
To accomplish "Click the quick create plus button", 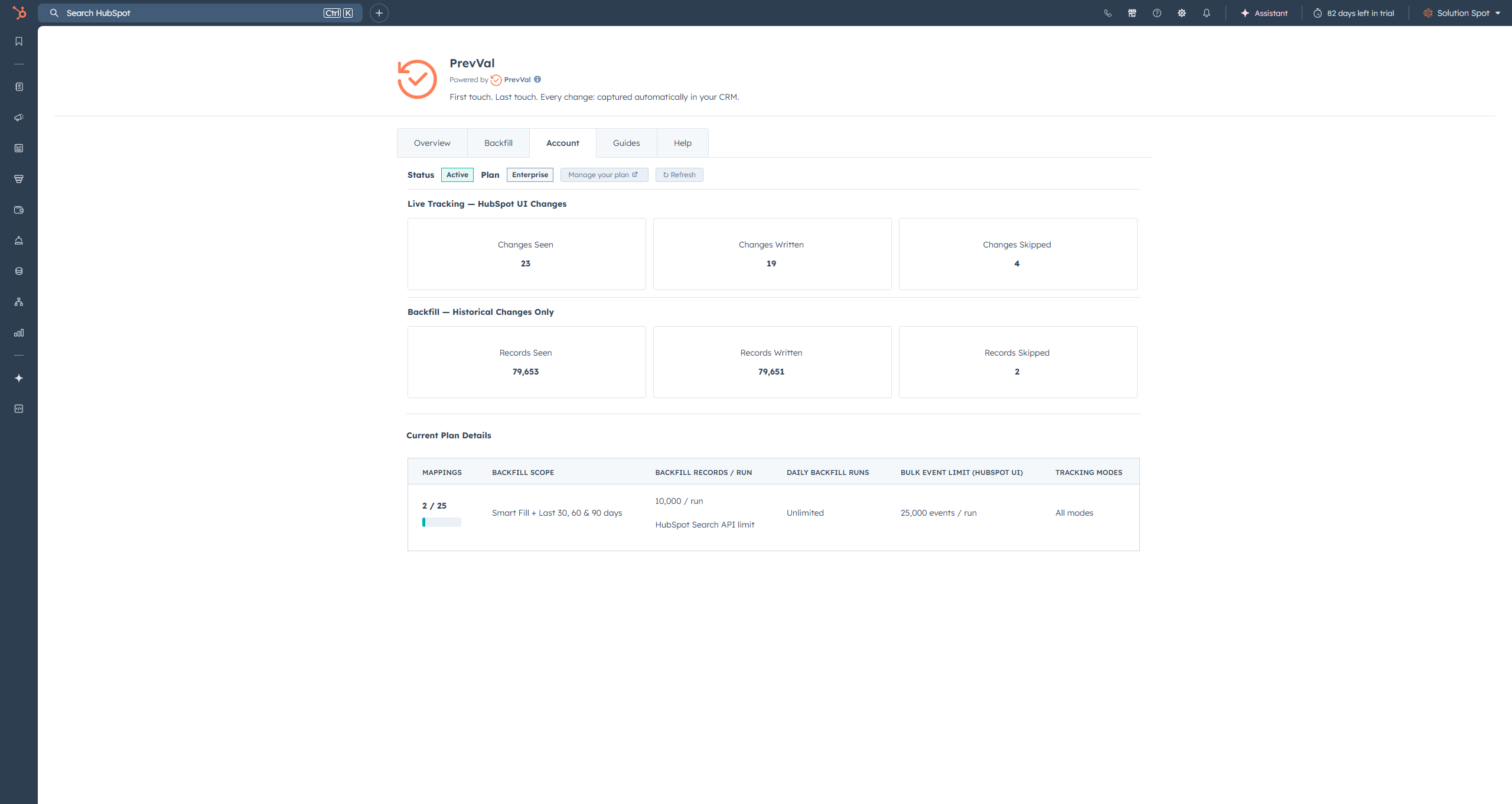I will point(379,13).
